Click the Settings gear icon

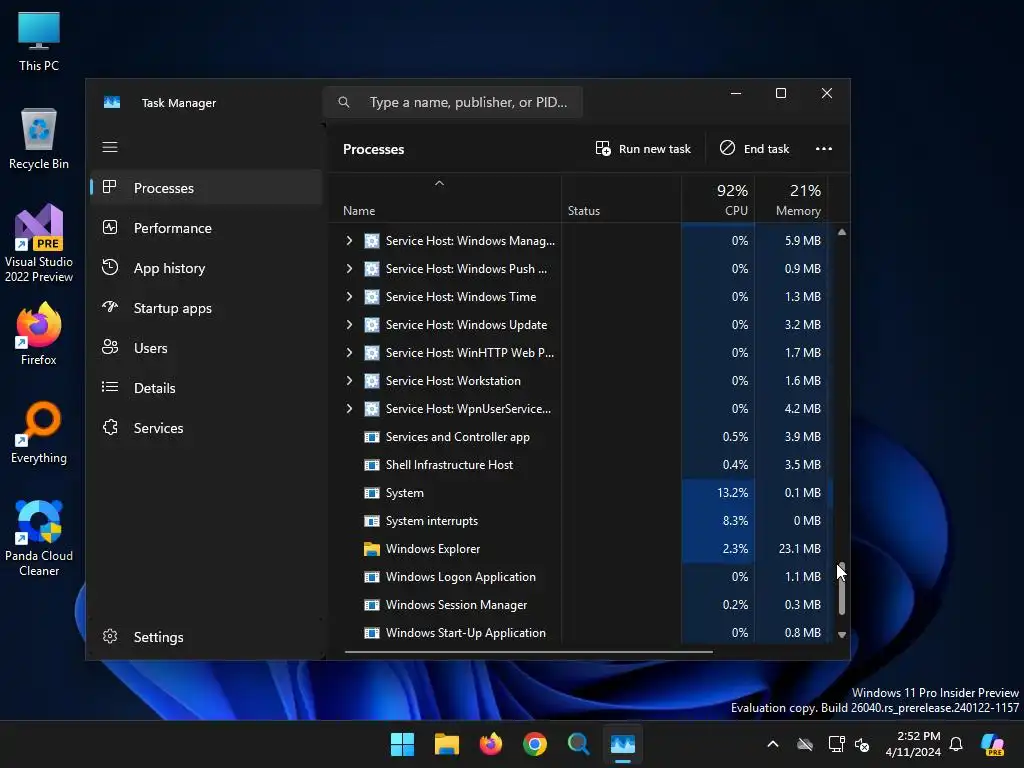click(x=110, y=636)
